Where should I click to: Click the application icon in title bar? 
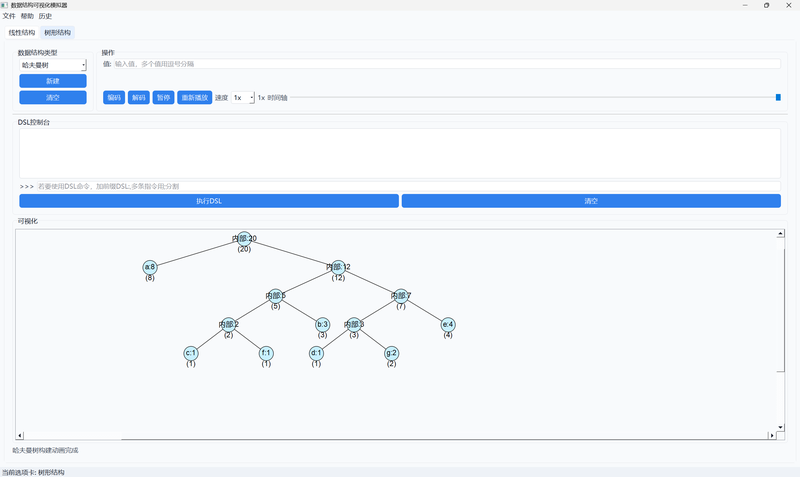5,5
